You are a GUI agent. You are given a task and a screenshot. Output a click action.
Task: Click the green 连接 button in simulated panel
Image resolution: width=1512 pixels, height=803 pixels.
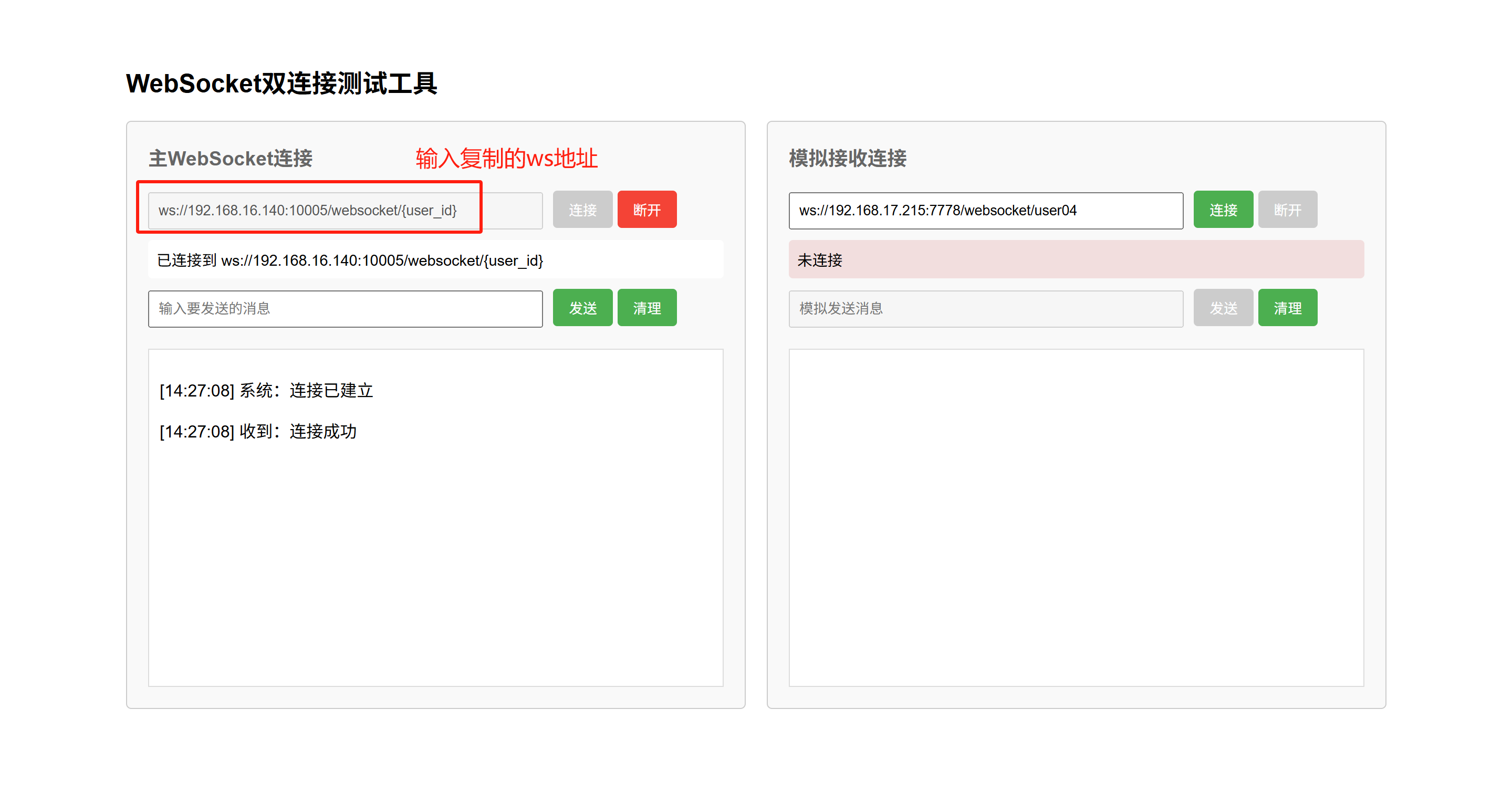click(x=1223, y=210)
